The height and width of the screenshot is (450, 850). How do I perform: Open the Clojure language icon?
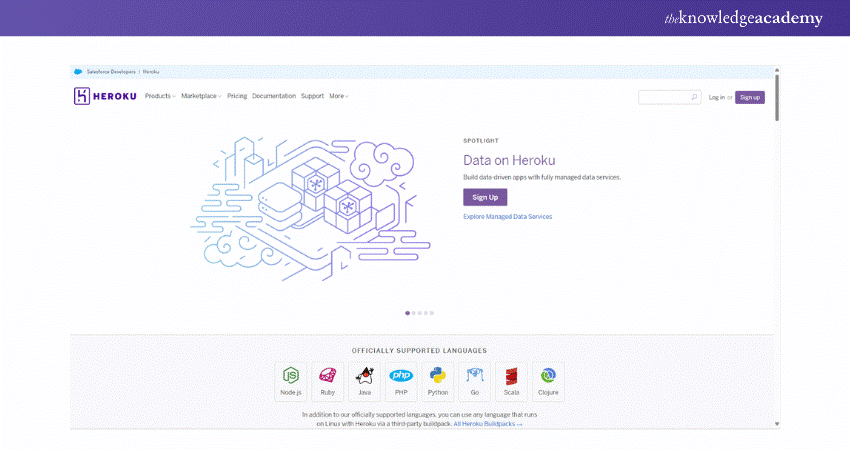[548, 377]
